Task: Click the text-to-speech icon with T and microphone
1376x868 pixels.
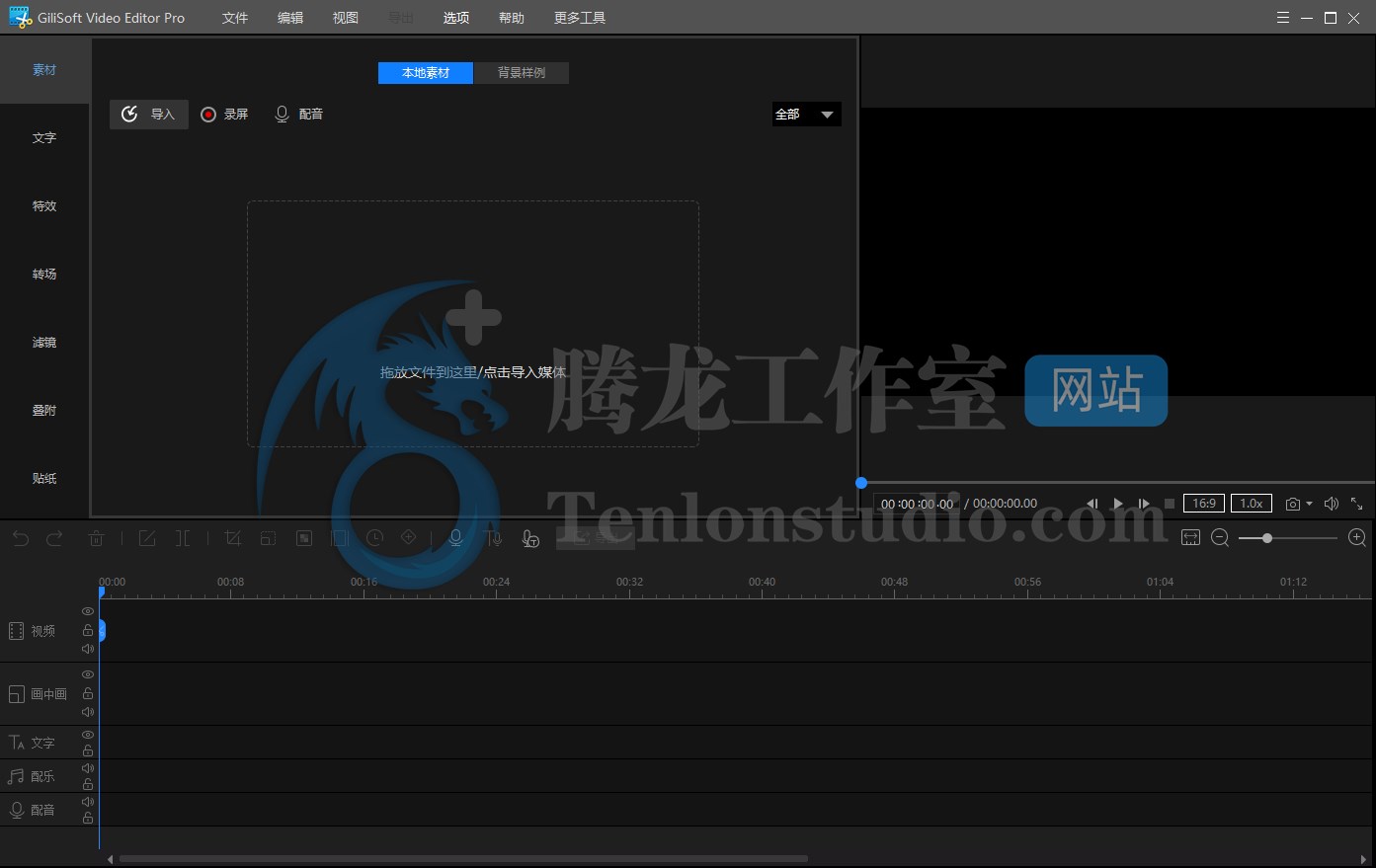Action: (493, 538)
